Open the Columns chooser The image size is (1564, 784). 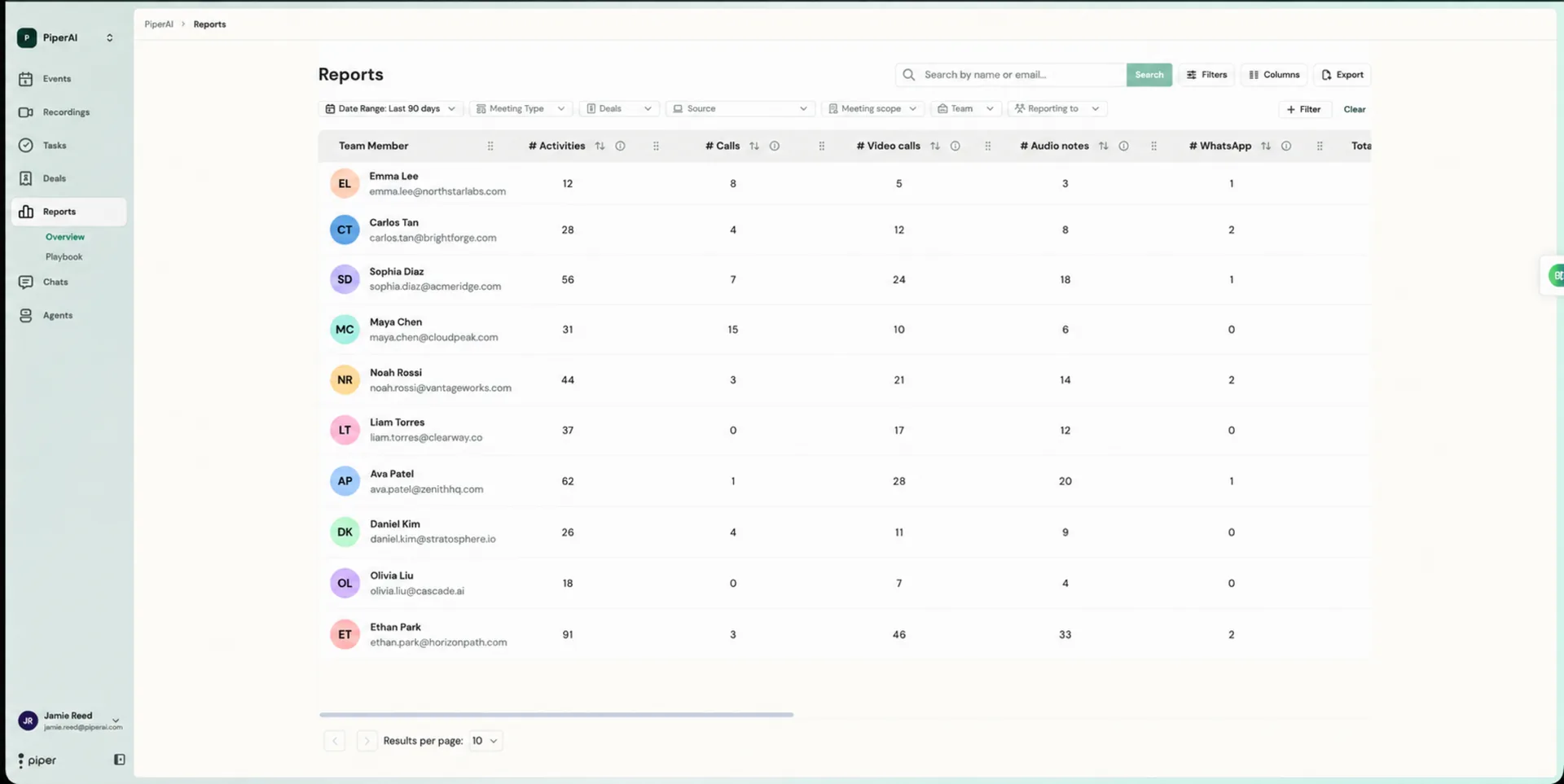coord(1274,75)
